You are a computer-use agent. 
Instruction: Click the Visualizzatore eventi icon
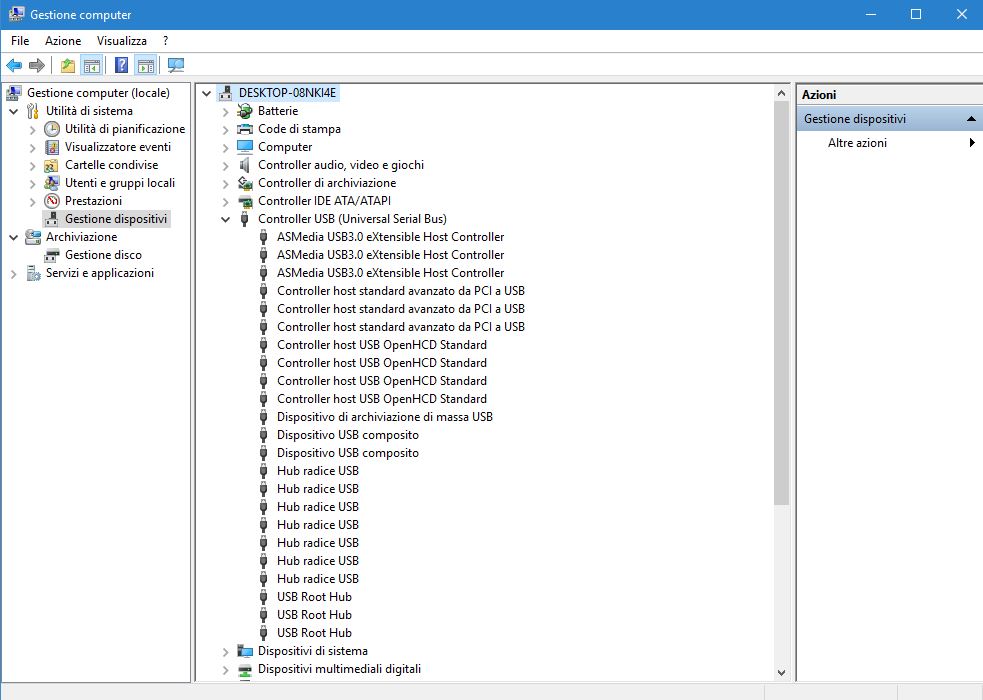click(x=52, y=147)
